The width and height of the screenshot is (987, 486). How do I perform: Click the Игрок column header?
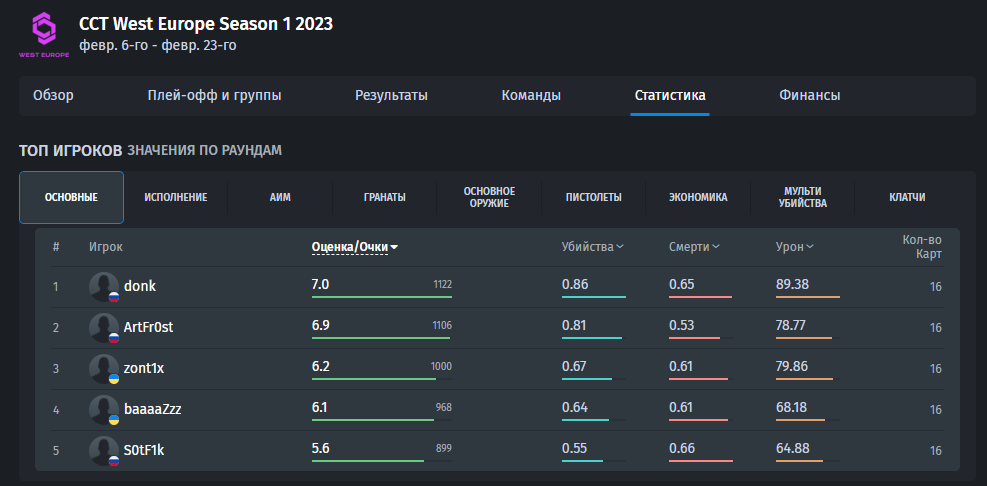tap(106, 247)
